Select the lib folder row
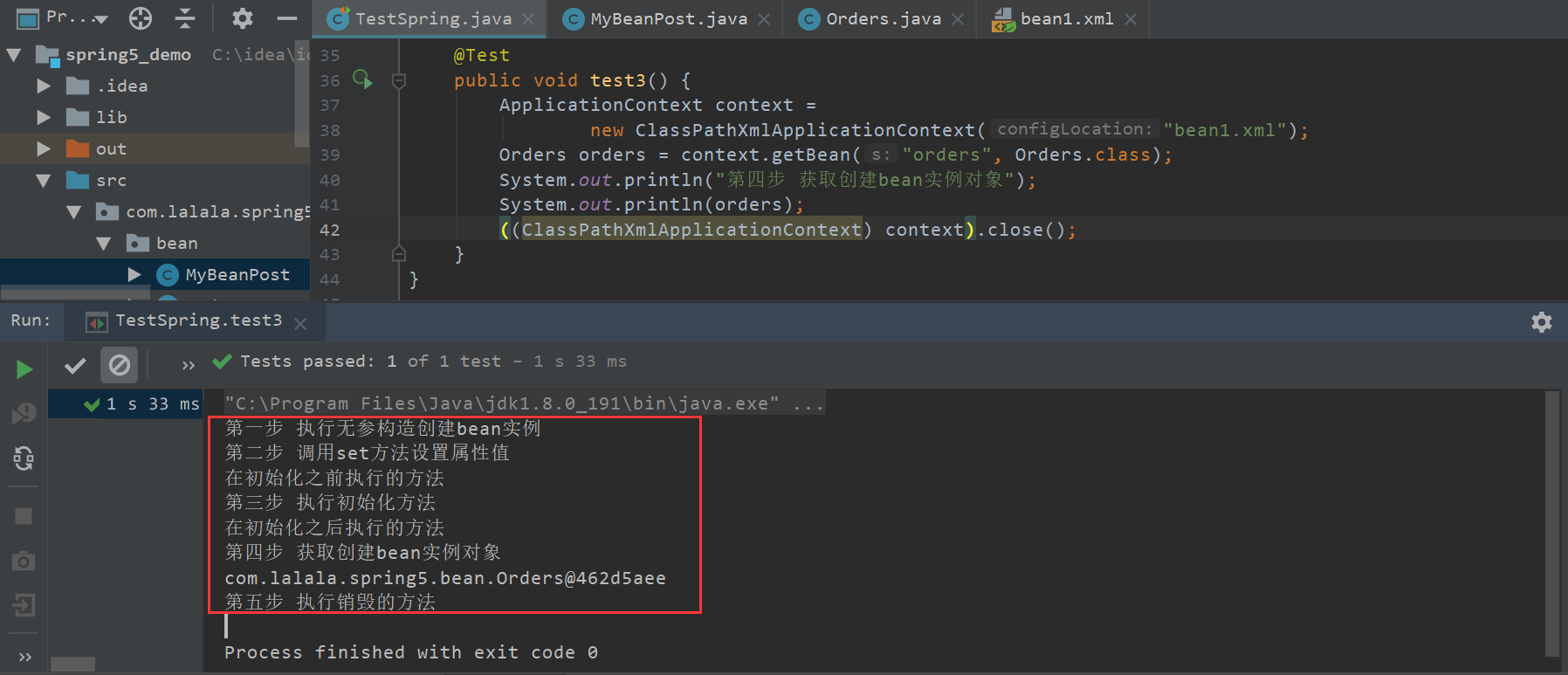 (x=155, y=117)
